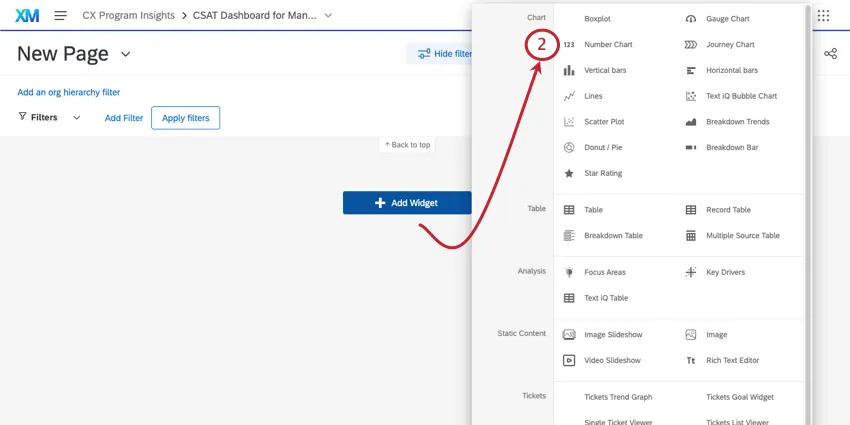Choose Record Table from widget menu
The height and width of the screenshot is (425, 850).
pos(728,210)
